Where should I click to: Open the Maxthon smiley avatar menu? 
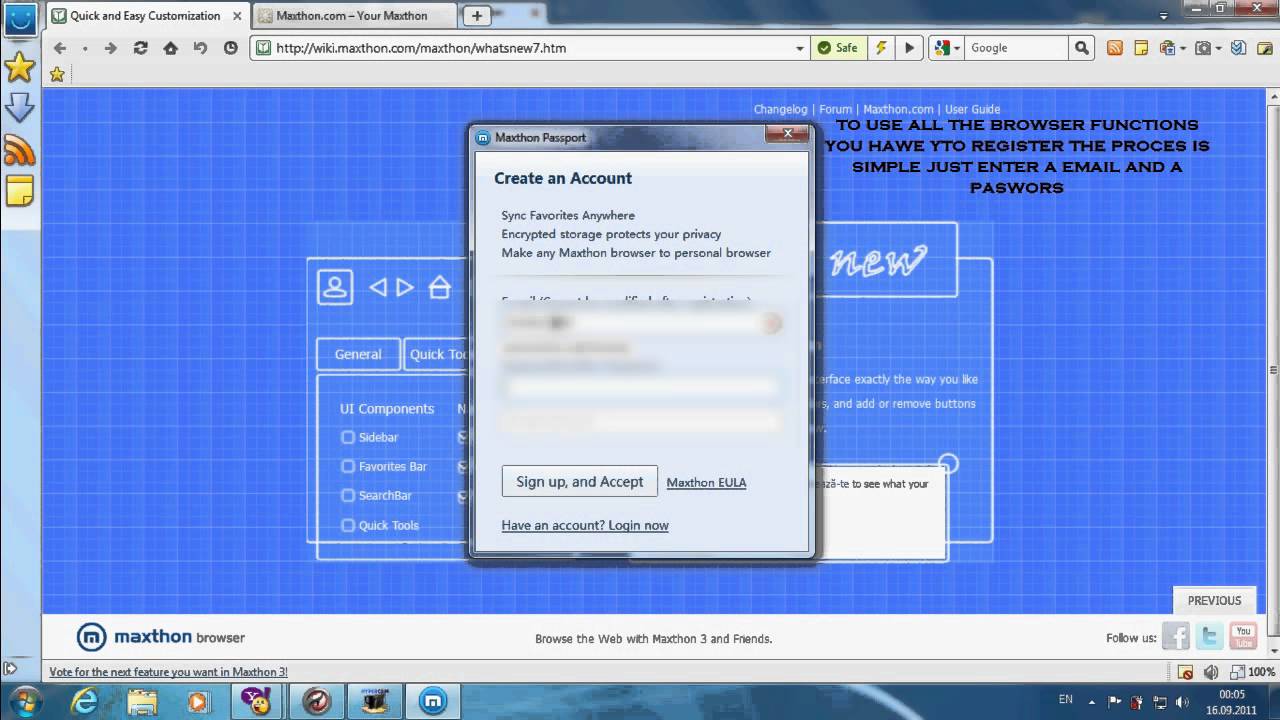(x=19, y=18)
